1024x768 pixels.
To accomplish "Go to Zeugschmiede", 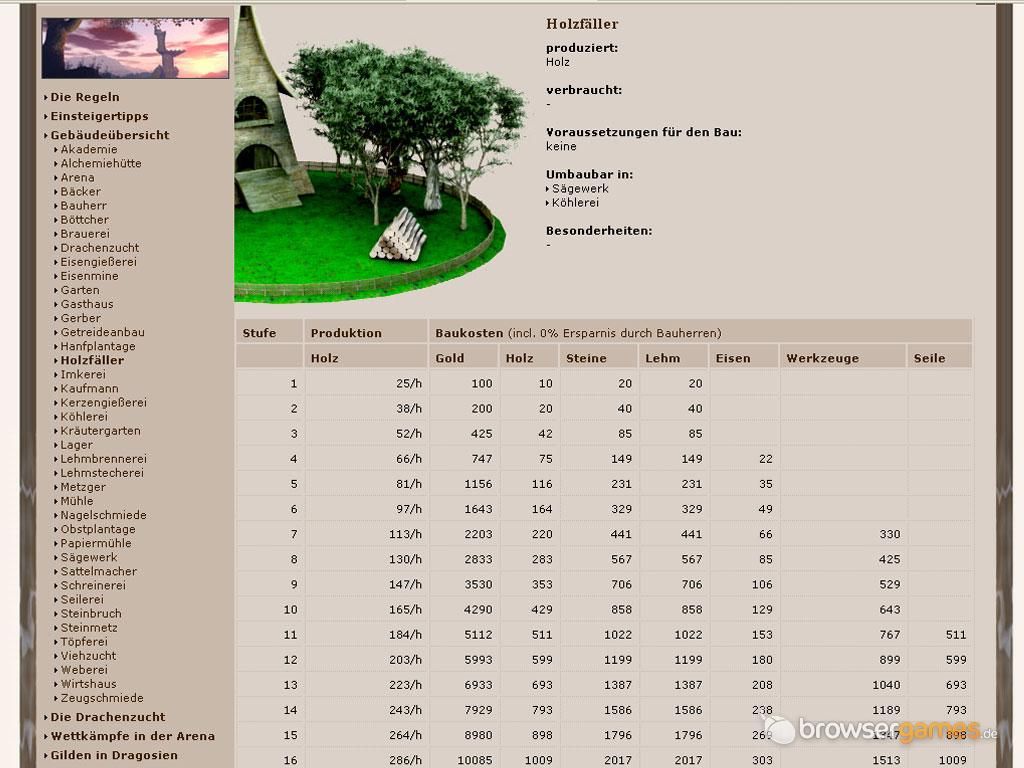I will pos(102,699).
